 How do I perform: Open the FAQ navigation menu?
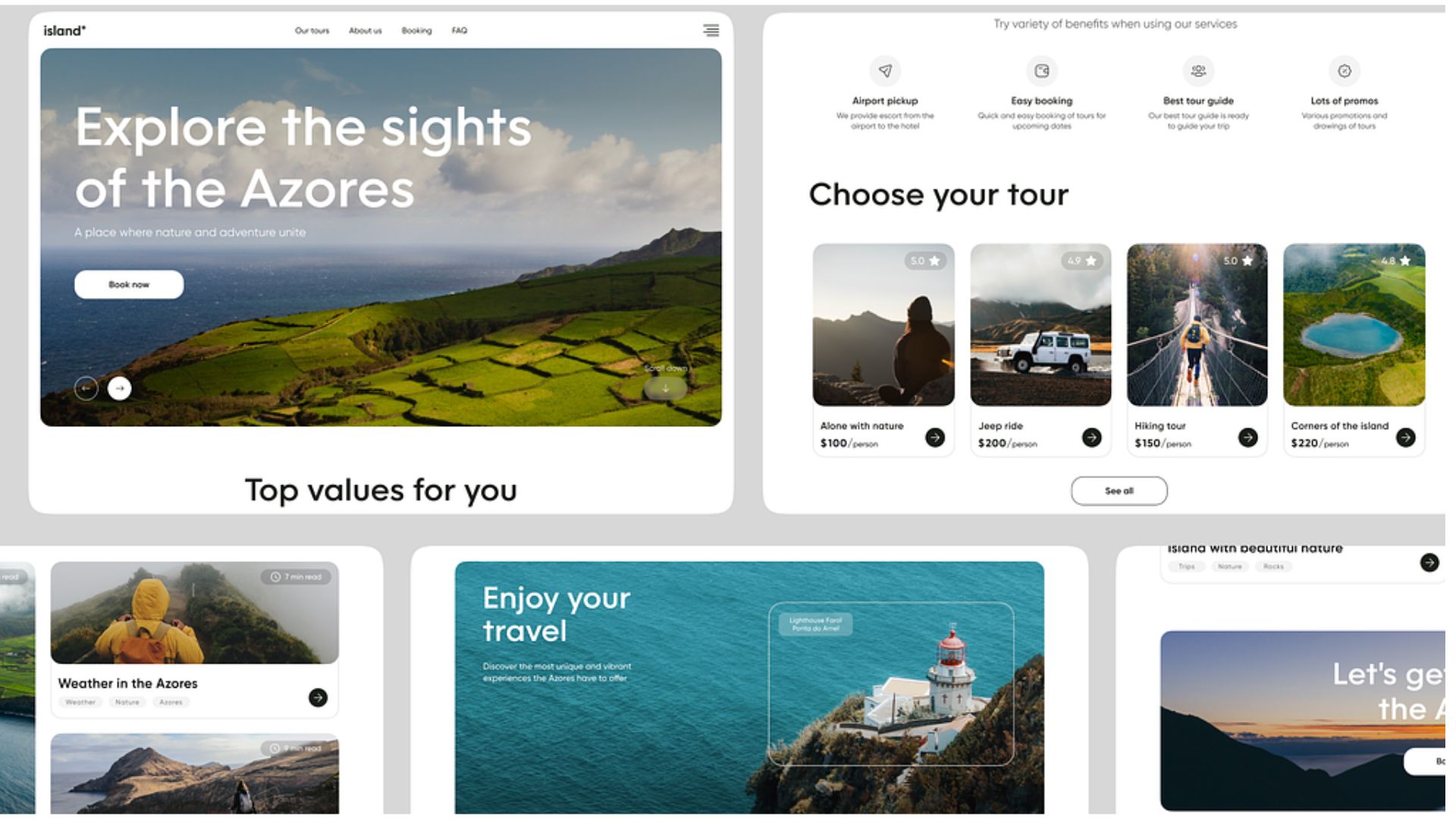[459, 30]
